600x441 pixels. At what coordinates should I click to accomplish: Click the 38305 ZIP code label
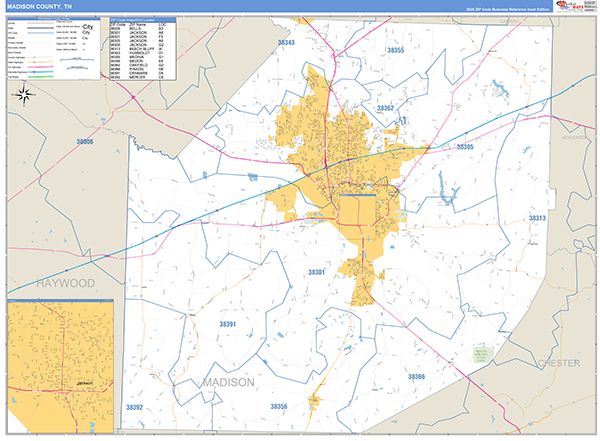463,147
